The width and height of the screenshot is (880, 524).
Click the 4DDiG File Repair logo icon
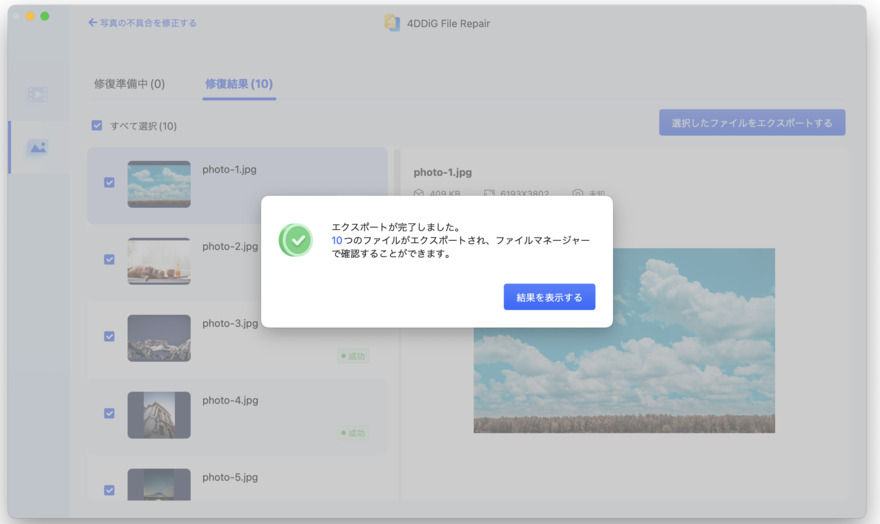click(x=392, y=23)
